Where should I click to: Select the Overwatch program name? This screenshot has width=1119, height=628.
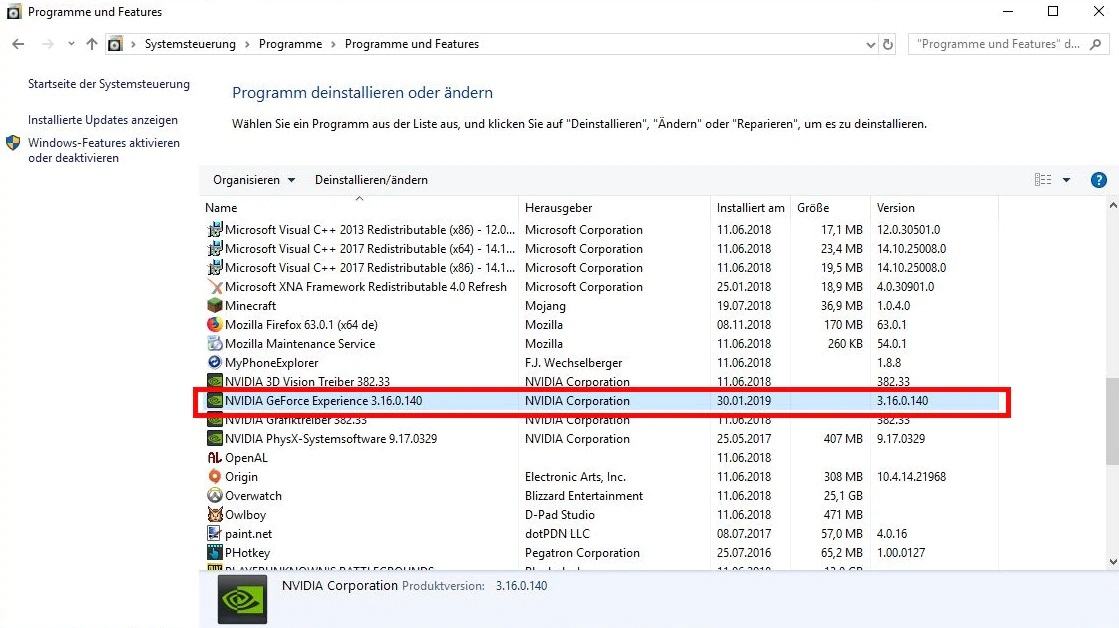253,496
